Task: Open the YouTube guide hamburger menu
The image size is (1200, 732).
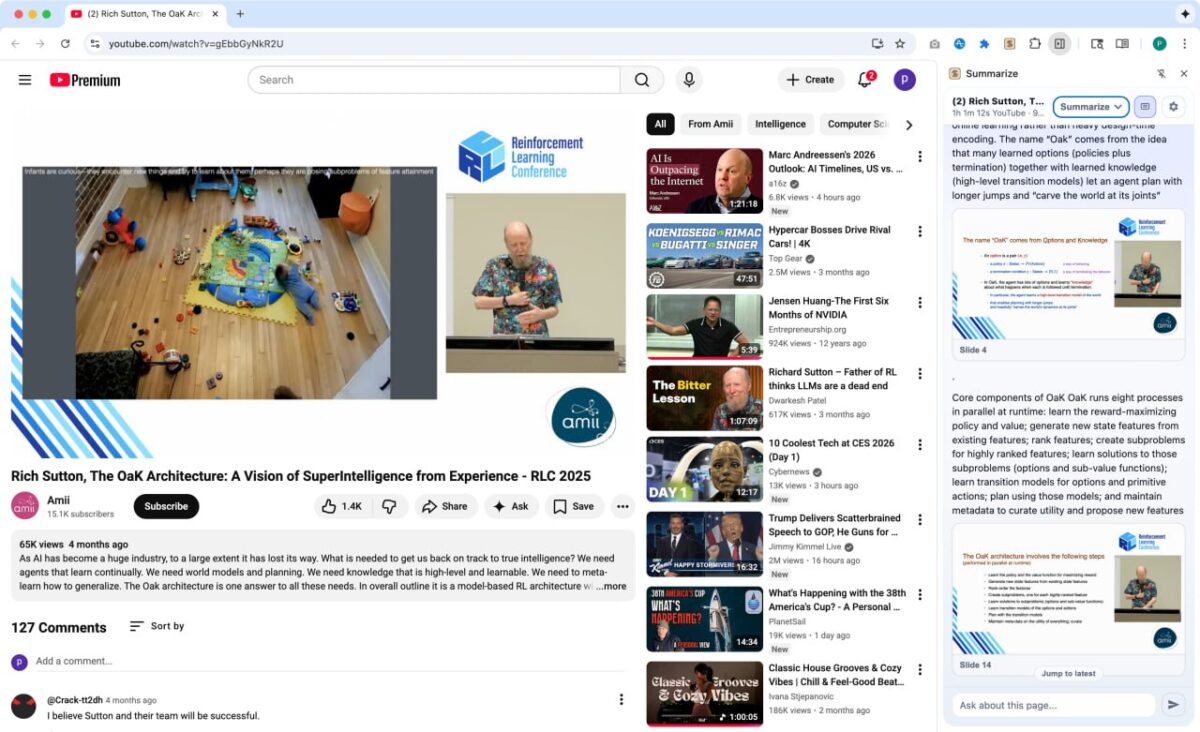Action: click(25, 80)
